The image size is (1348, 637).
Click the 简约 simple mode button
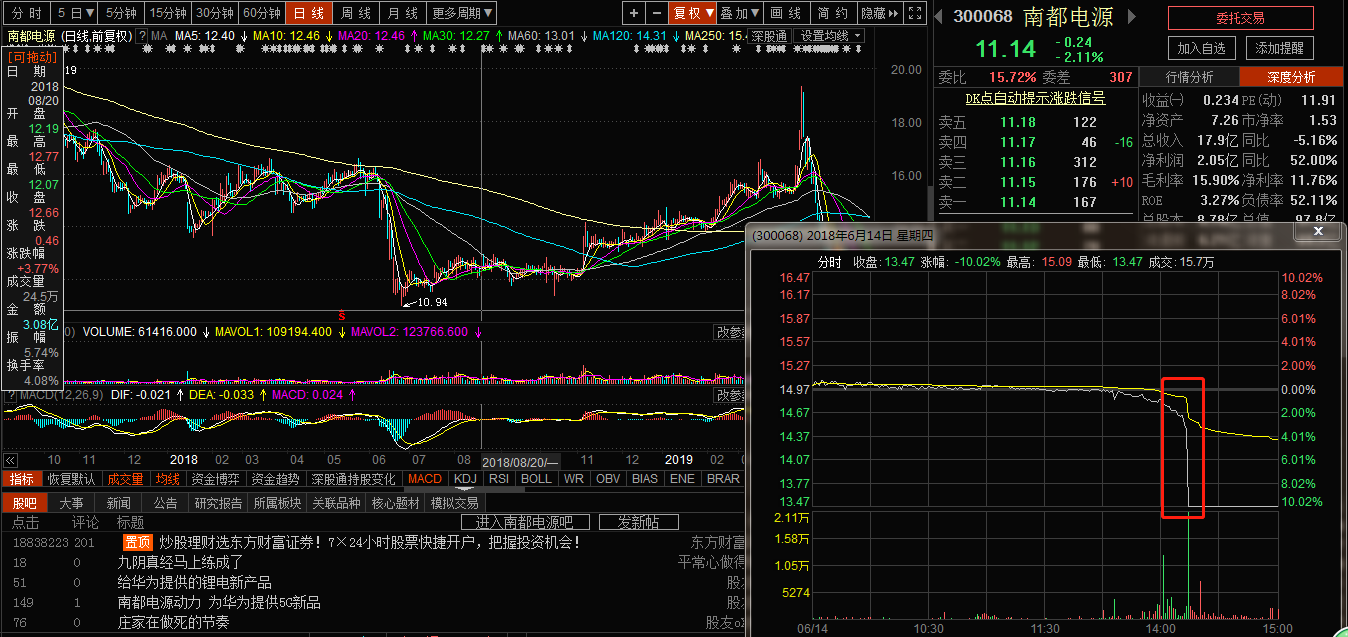832,13
